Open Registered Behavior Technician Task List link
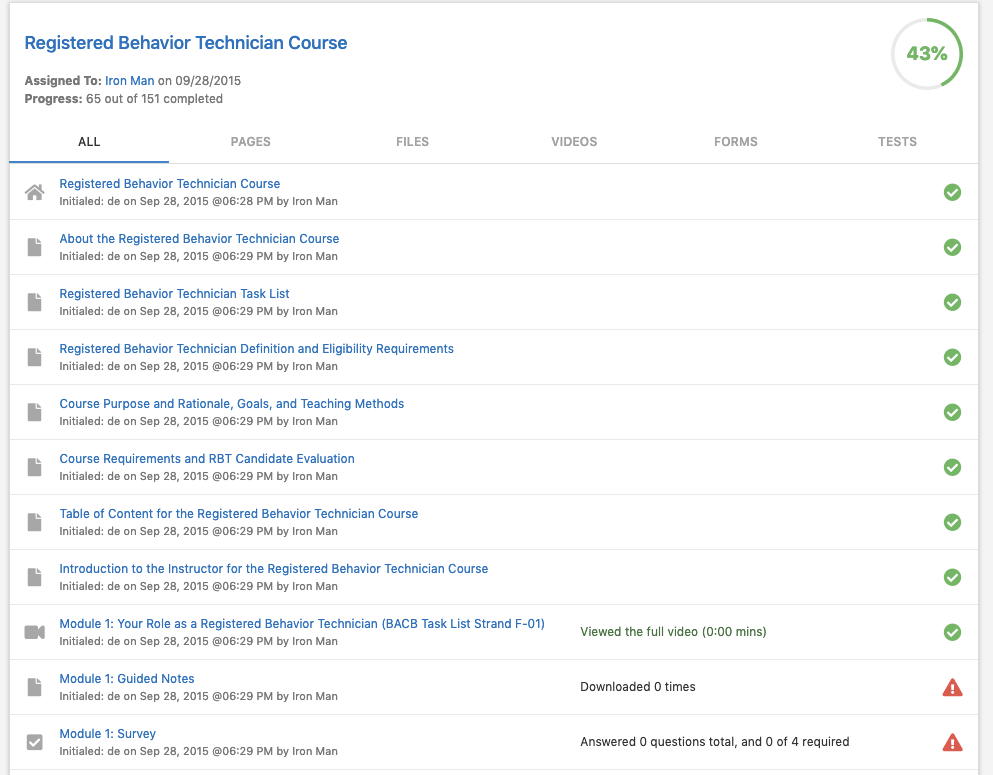 pos(174,294)
